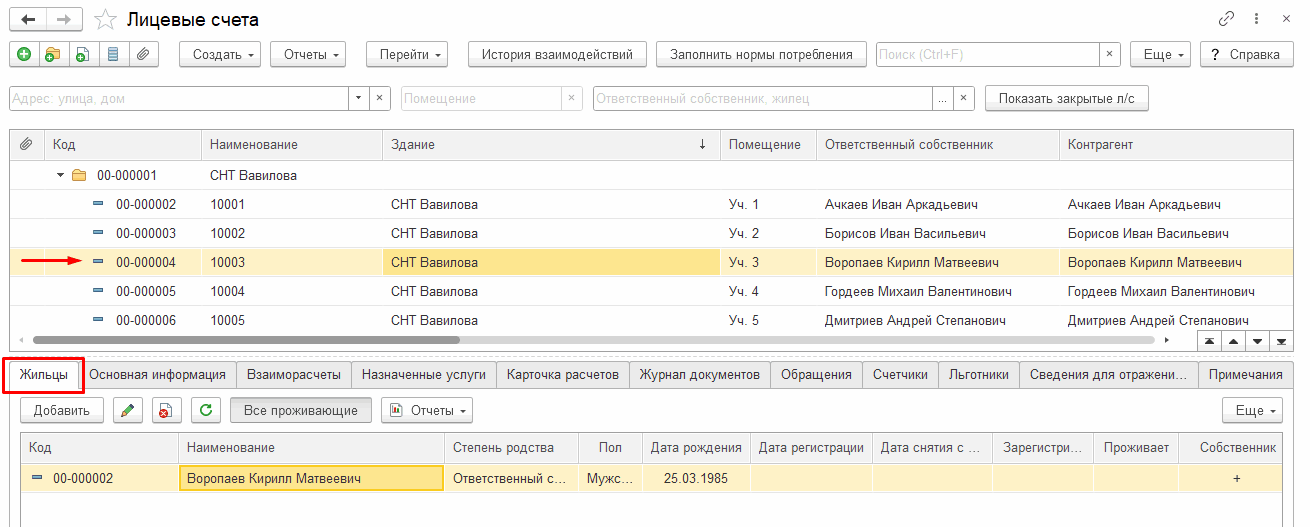Open the 'Создать' dropdown menu
This screenshot has width=1310, height=527.
click(x=220, y=55)
